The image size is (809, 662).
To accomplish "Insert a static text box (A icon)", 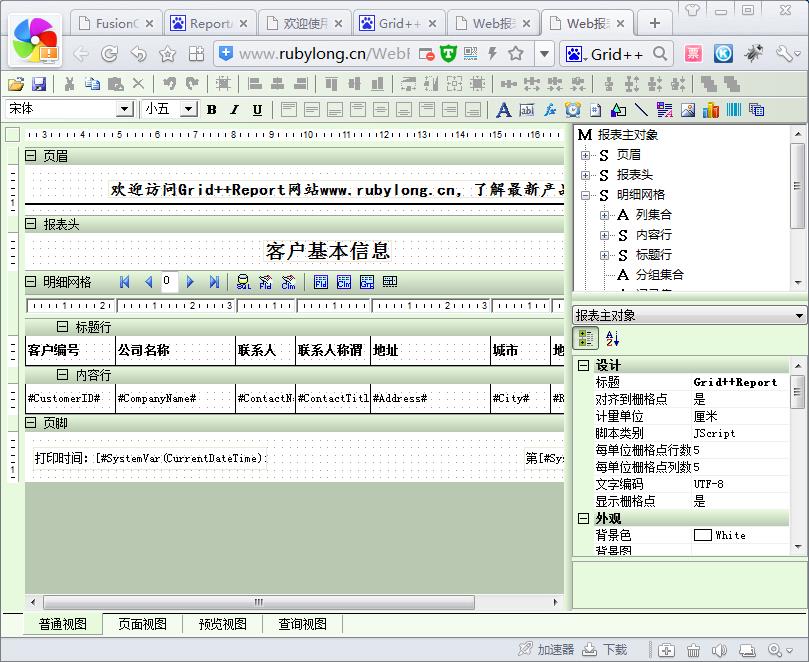I will [x=504, y=109].
